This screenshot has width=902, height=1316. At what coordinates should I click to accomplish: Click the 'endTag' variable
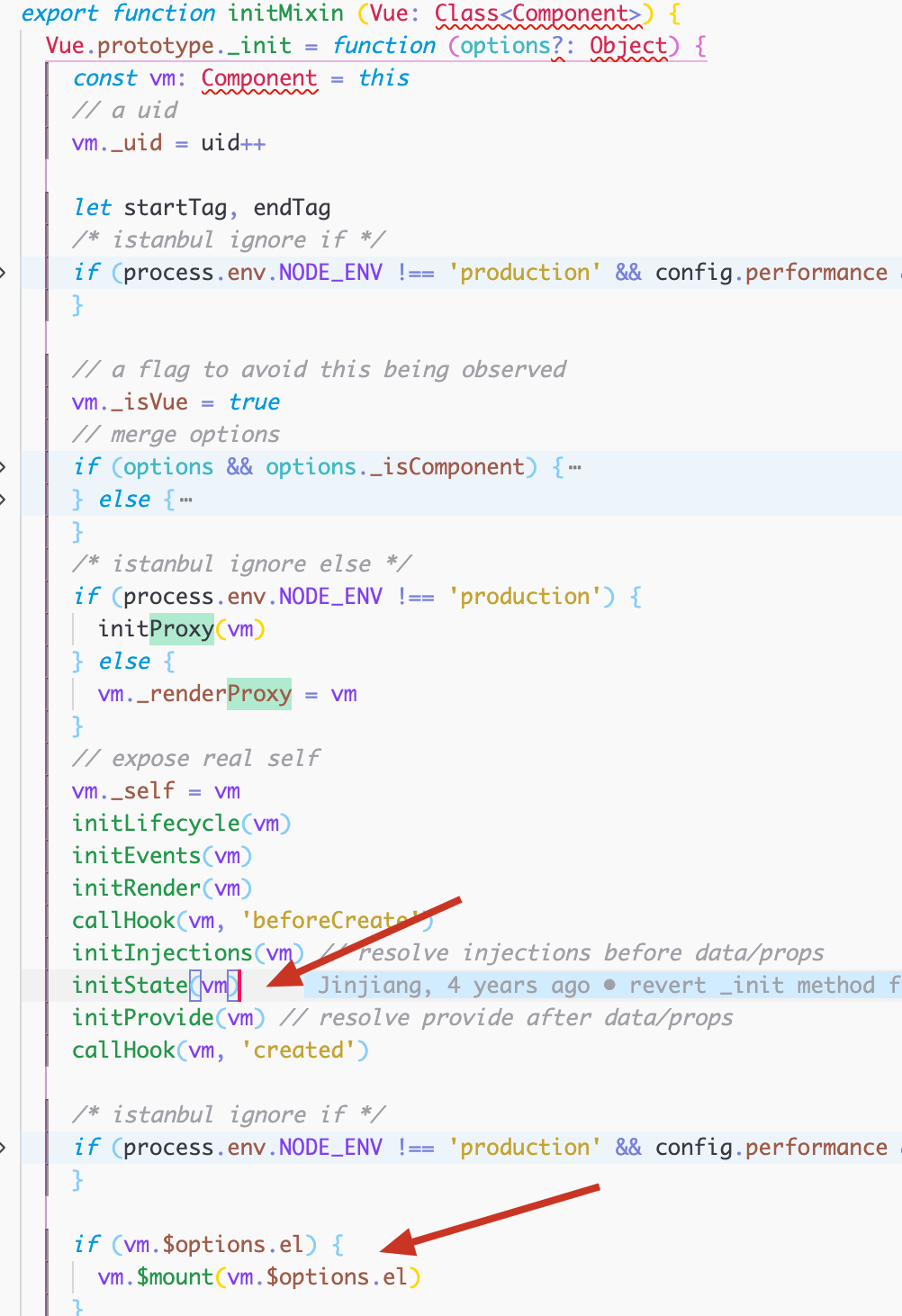point(293,208)
